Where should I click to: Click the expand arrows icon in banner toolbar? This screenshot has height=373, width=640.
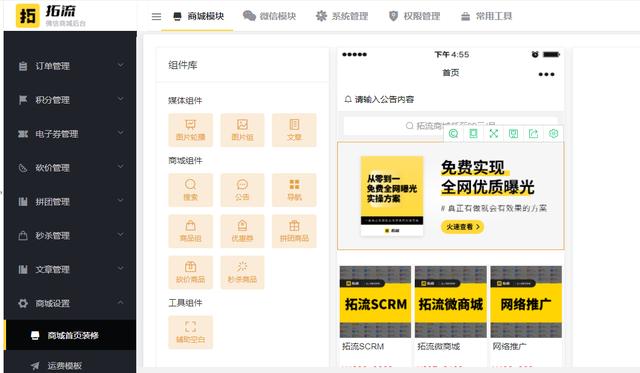493,133
